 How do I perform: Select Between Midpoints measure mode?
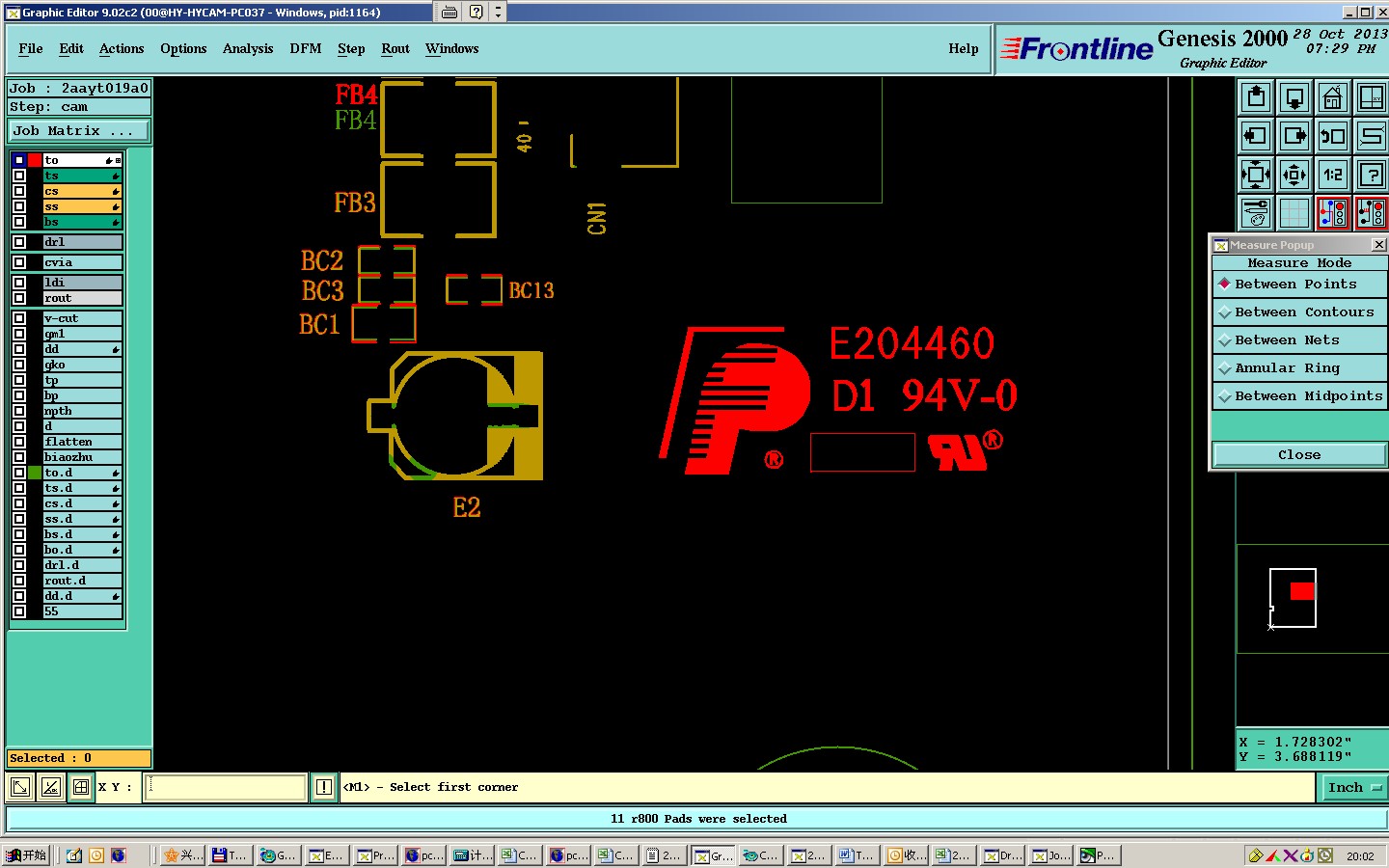coord(1299,396)
